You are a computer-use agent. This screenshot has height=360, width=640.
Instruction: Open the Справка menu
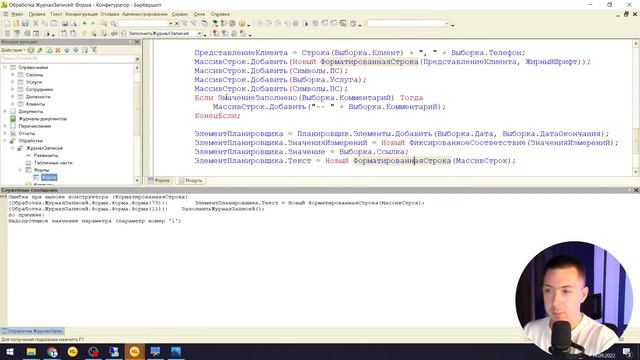220,14
